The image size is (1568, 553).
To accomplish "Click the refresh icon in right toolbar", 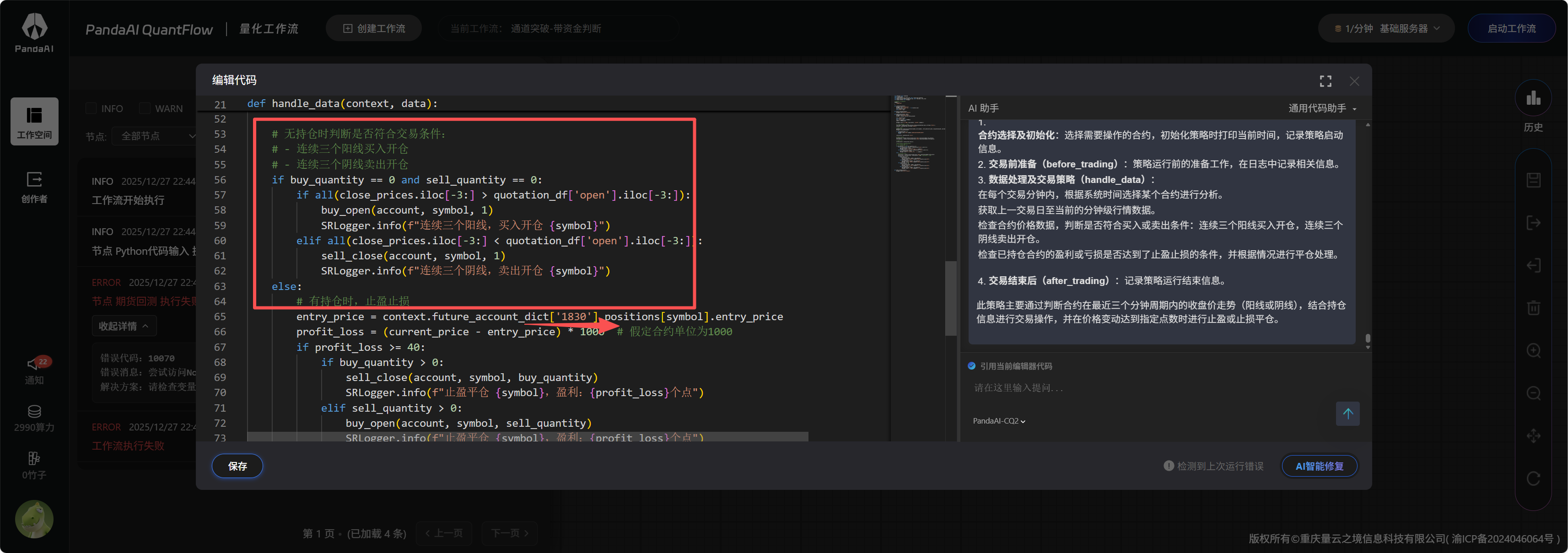I will 1533,478.
